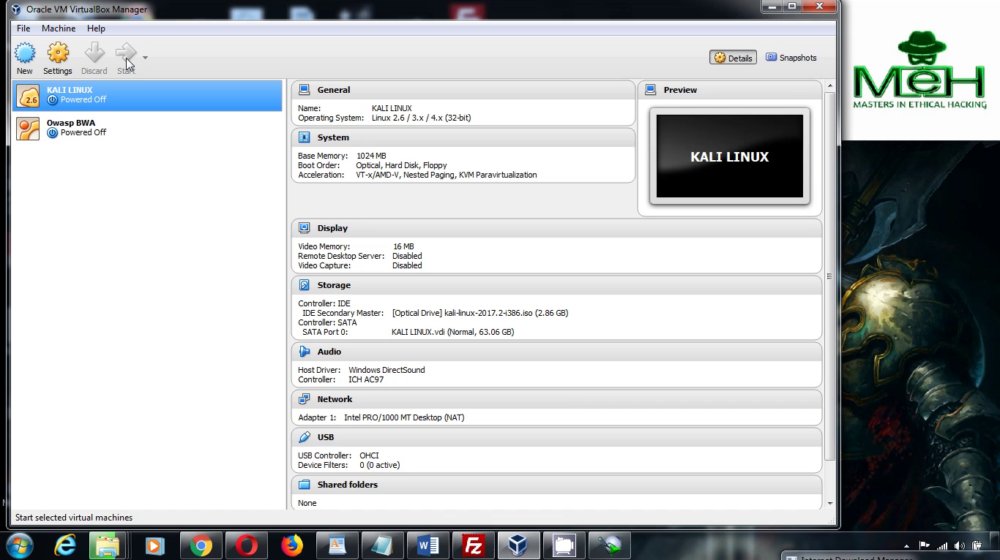Collapse the General section header
This screenshot has height=560, width=1000.
tap(463, 90)
